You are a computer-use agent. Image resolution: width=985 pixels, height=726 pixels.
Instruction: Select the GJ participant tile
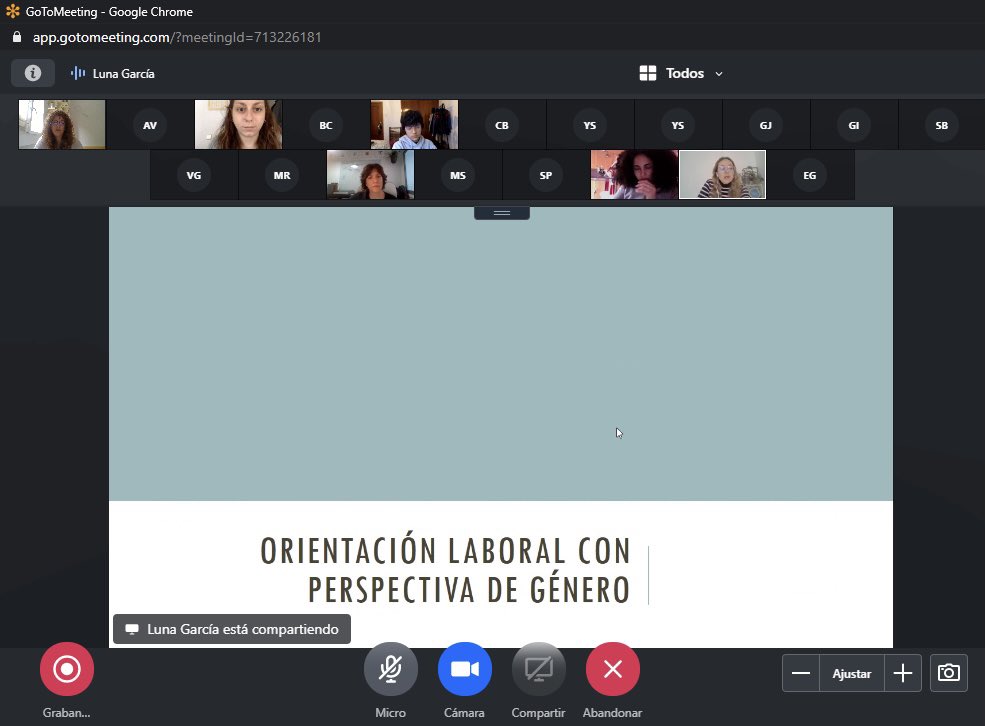click(x=766, y=125)
